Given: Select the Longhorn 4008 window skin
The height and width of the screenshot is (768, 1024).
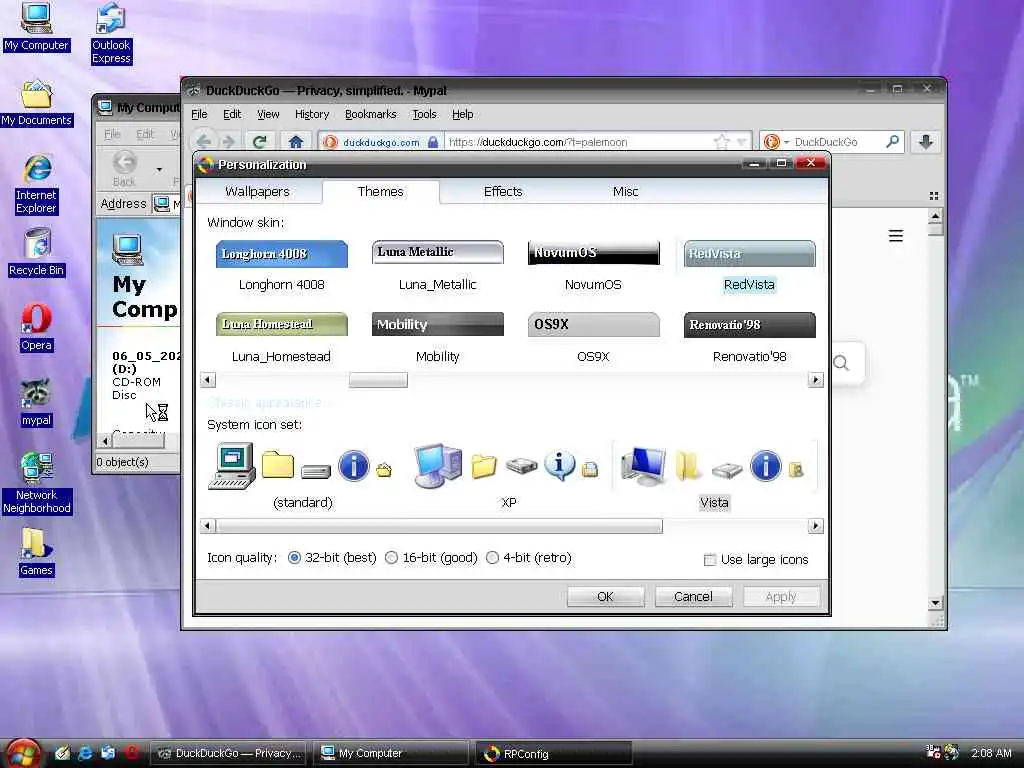Looking at the screenshot, I should [x=281, y=265].
